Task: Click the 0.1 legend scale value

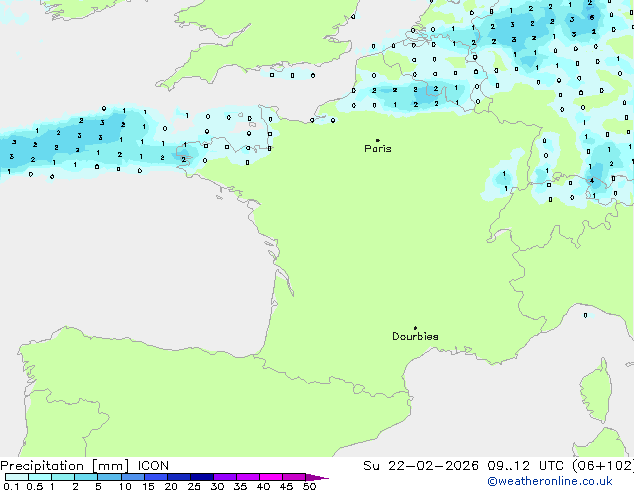Action: point(11,486)
